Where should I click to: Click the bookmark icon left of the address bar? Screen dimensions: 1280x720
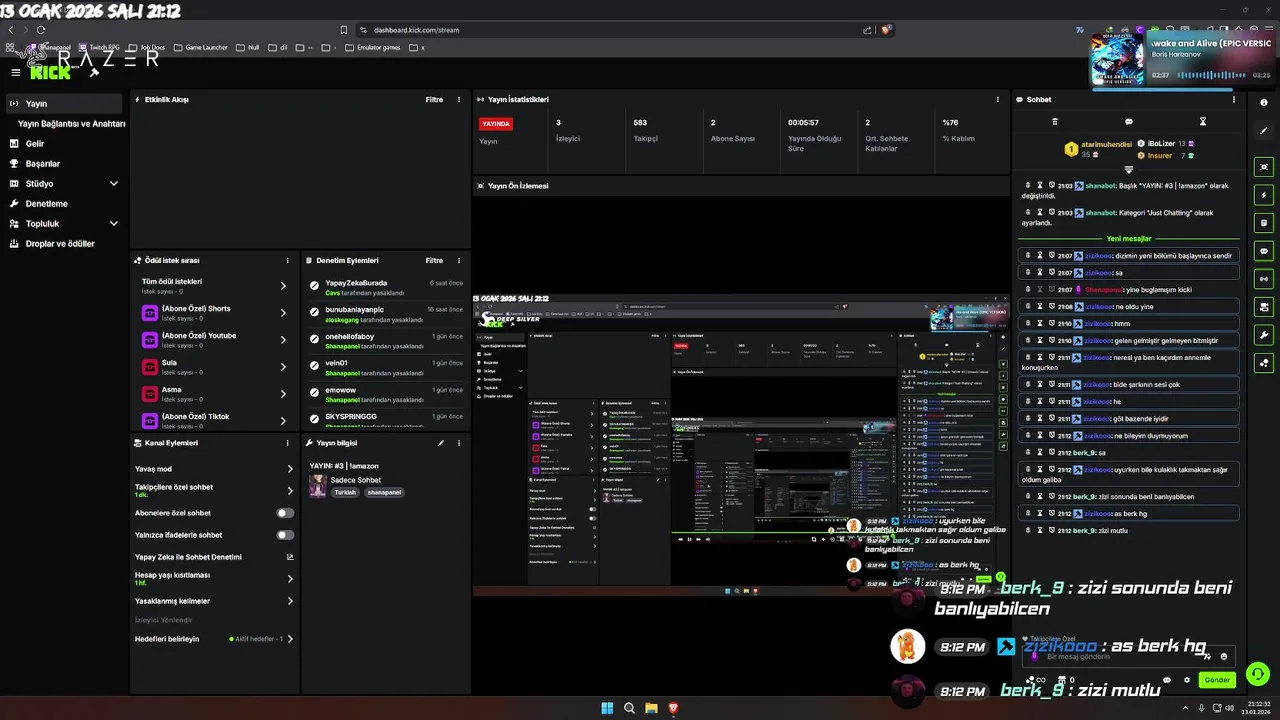click(x=344, y=30)
